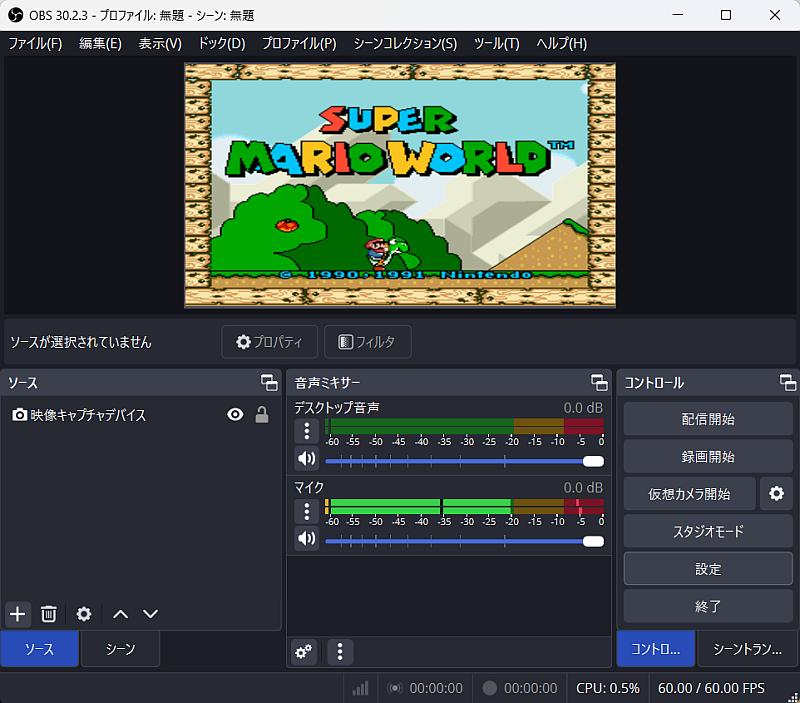Open source properties gear in sources toolbar
The width and height of the screenshot is (800, 703).
[84, 614]
